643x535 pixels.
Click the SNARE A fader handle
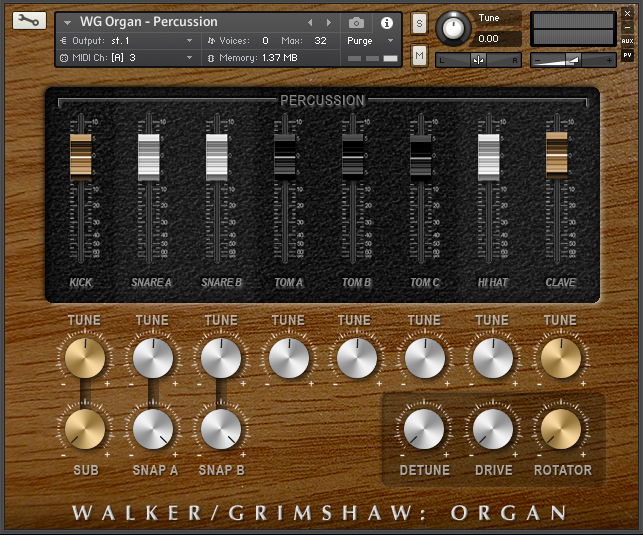[149, 157]
